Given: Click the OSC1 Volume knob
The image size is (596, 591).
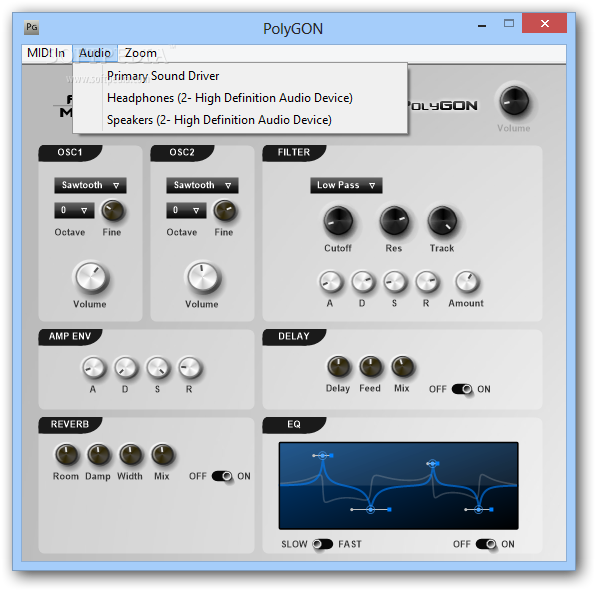Looking at the screenshot, I should click(x=90, y=277).
